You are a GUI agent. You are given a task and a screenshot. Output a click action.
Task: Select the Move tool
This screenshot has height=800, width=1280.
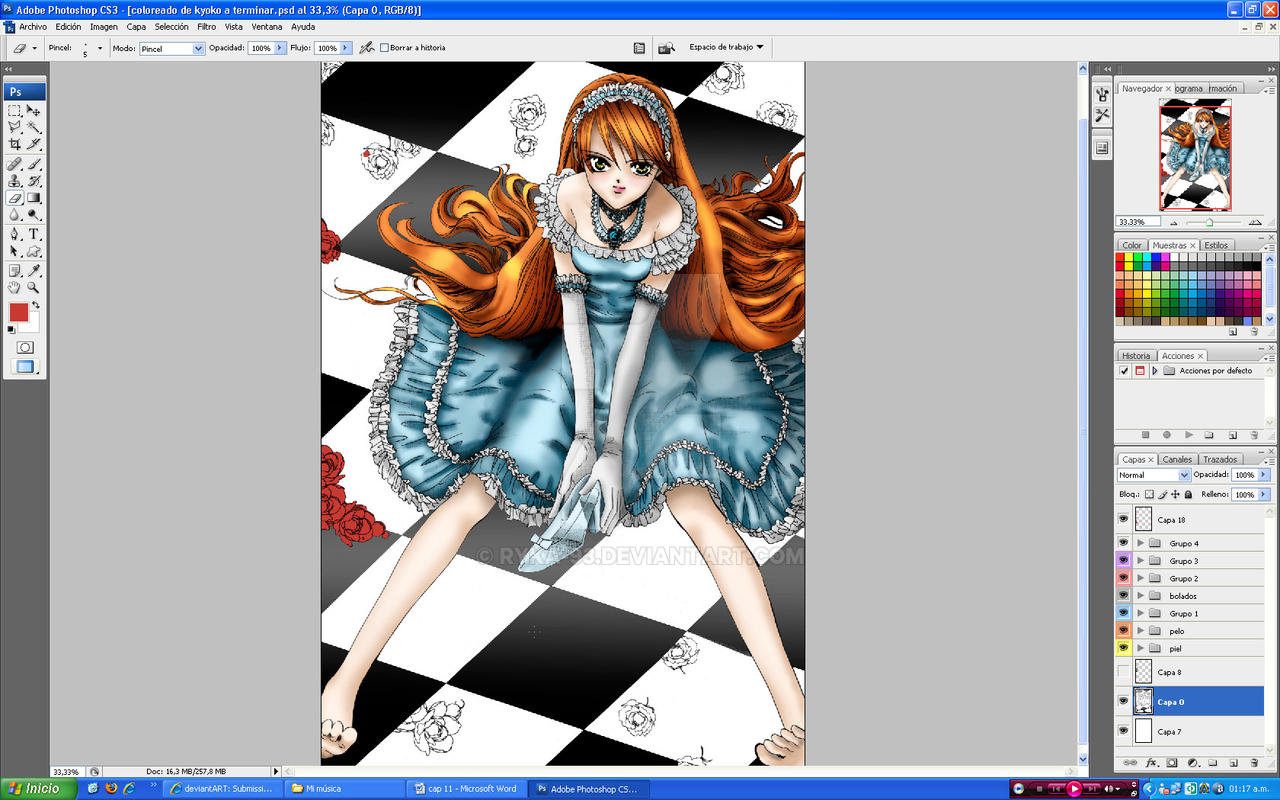tap(34, 111)
